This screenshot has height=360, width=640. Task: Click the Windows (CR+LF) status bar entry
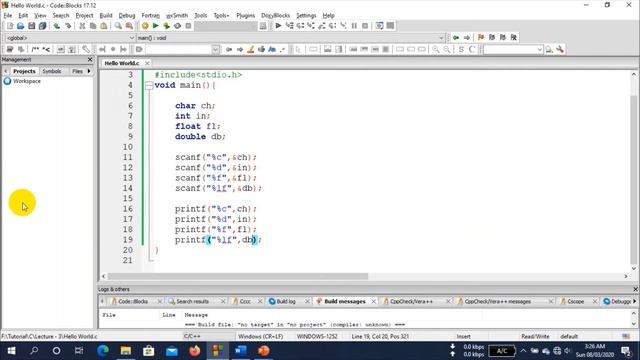click(x=260, y=336)
